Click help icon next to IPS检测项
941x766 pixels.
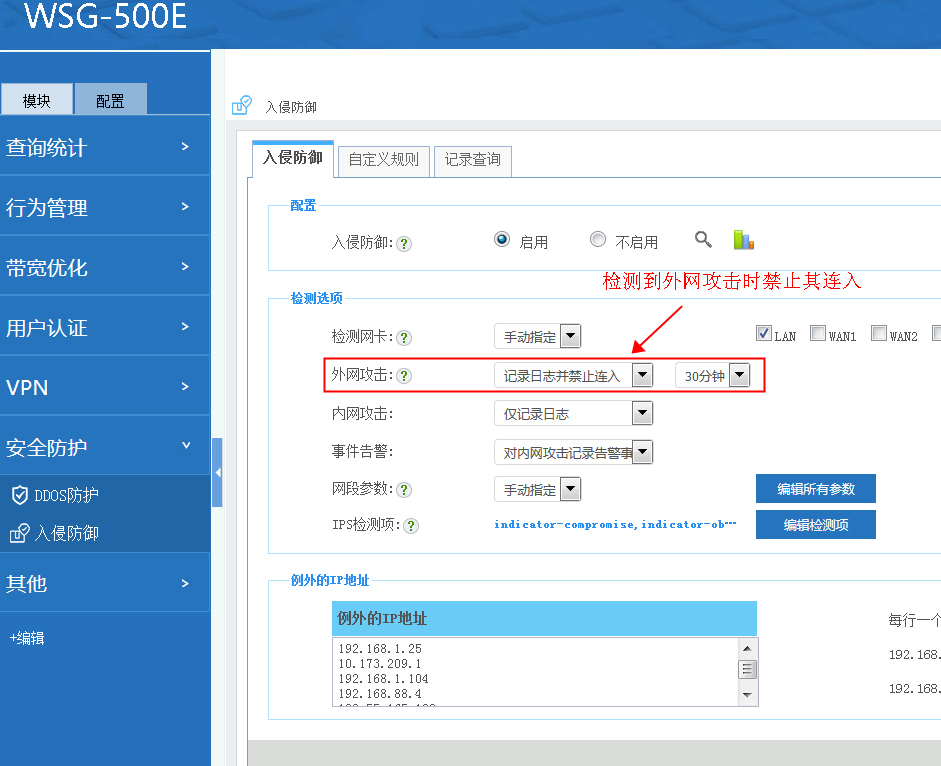click(411, 526)
